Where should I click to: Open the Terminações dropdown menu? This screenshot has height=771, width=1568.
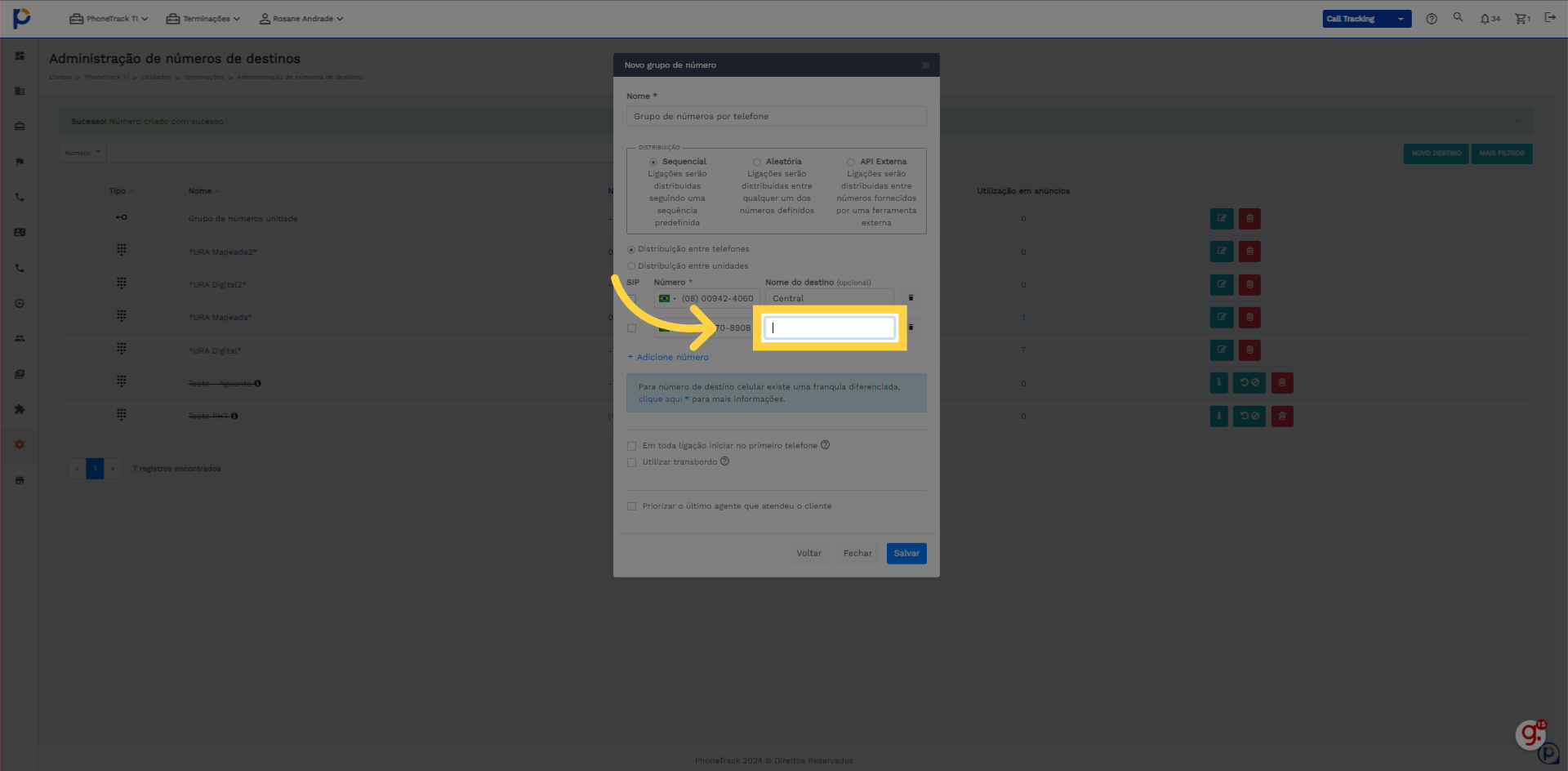(x=203, y=19)
